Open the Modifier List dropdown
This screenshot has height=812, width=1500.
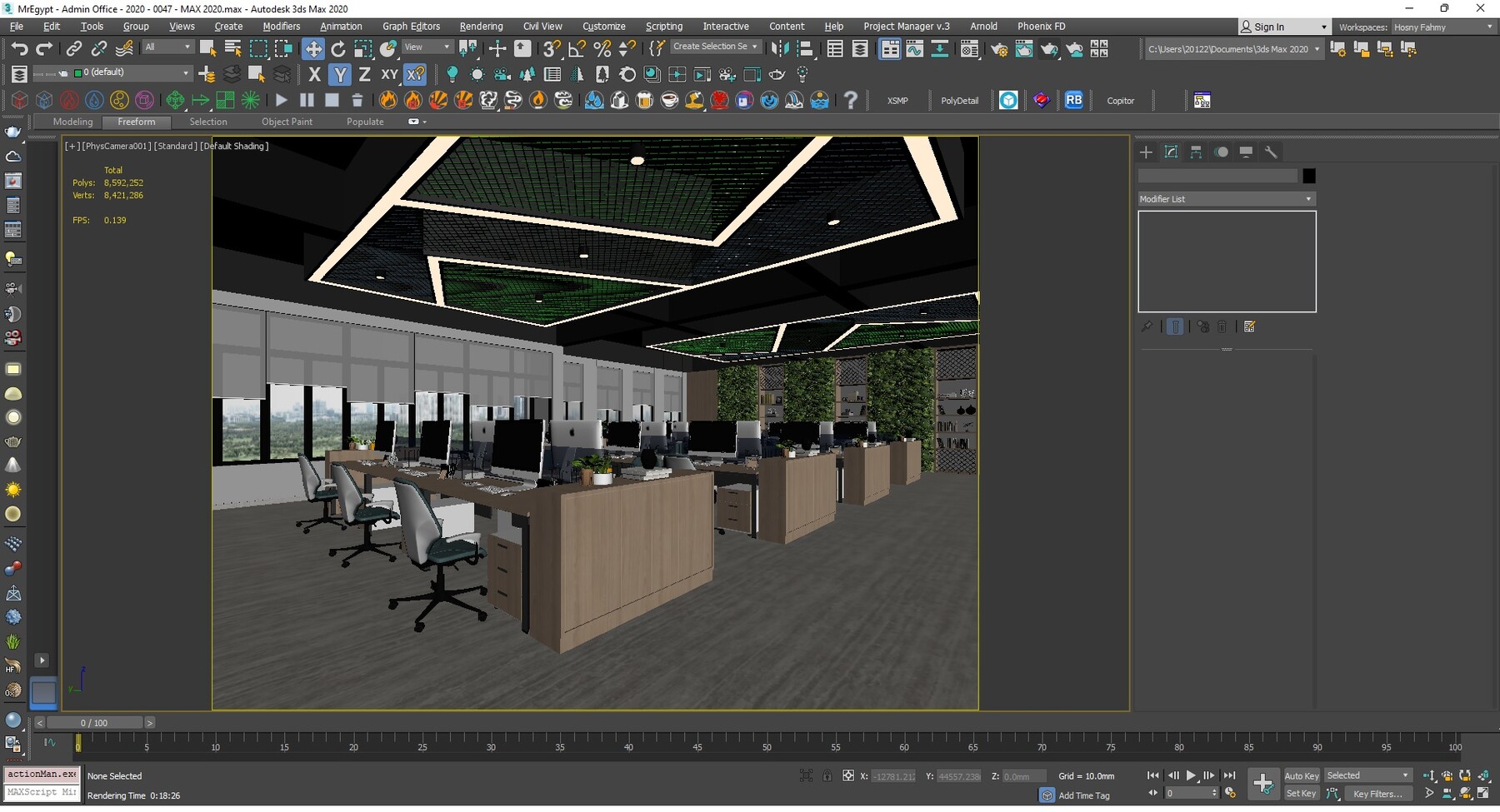[x=1225, y=198]
